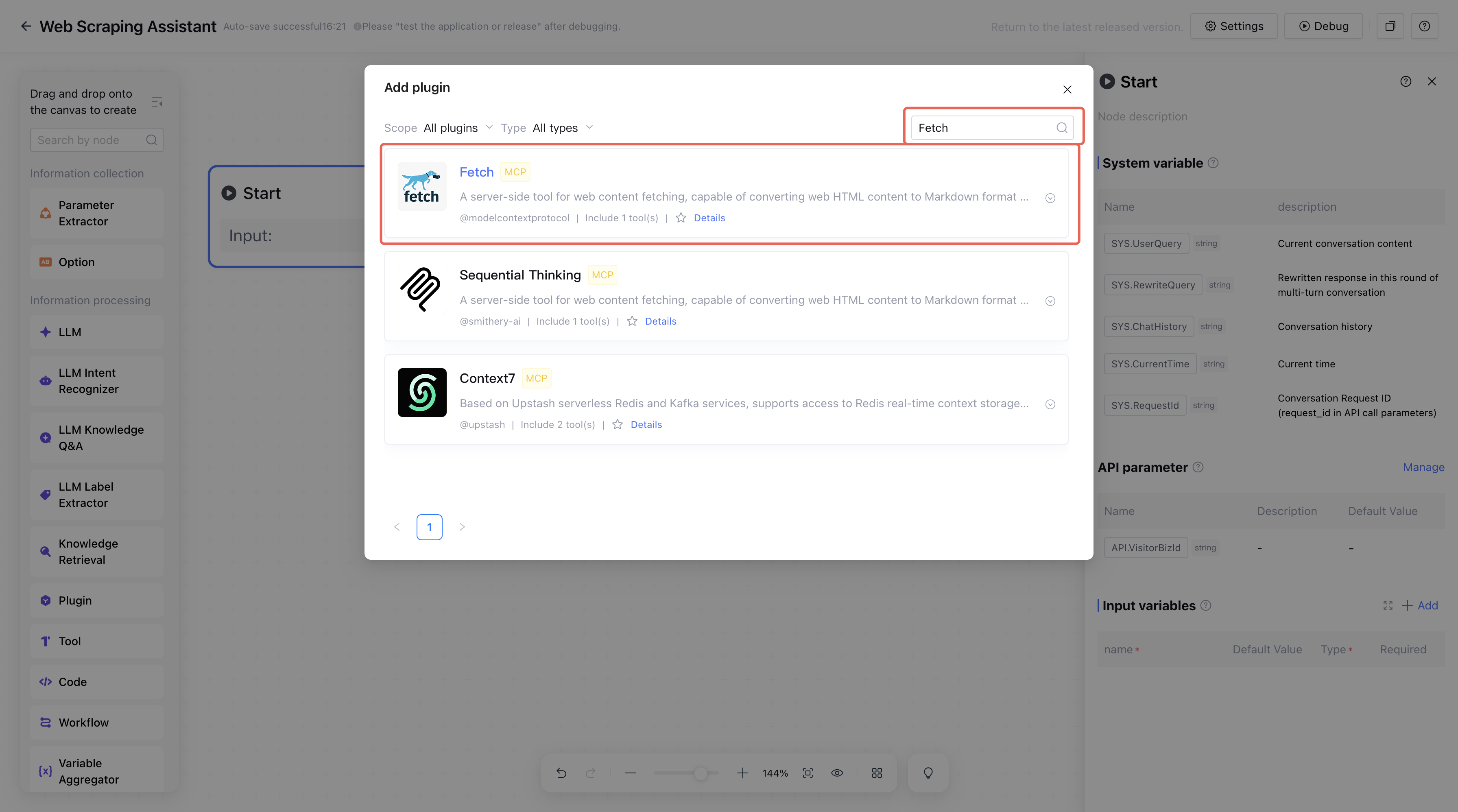Click the lightbulb tips icon

tap(928, 773)
